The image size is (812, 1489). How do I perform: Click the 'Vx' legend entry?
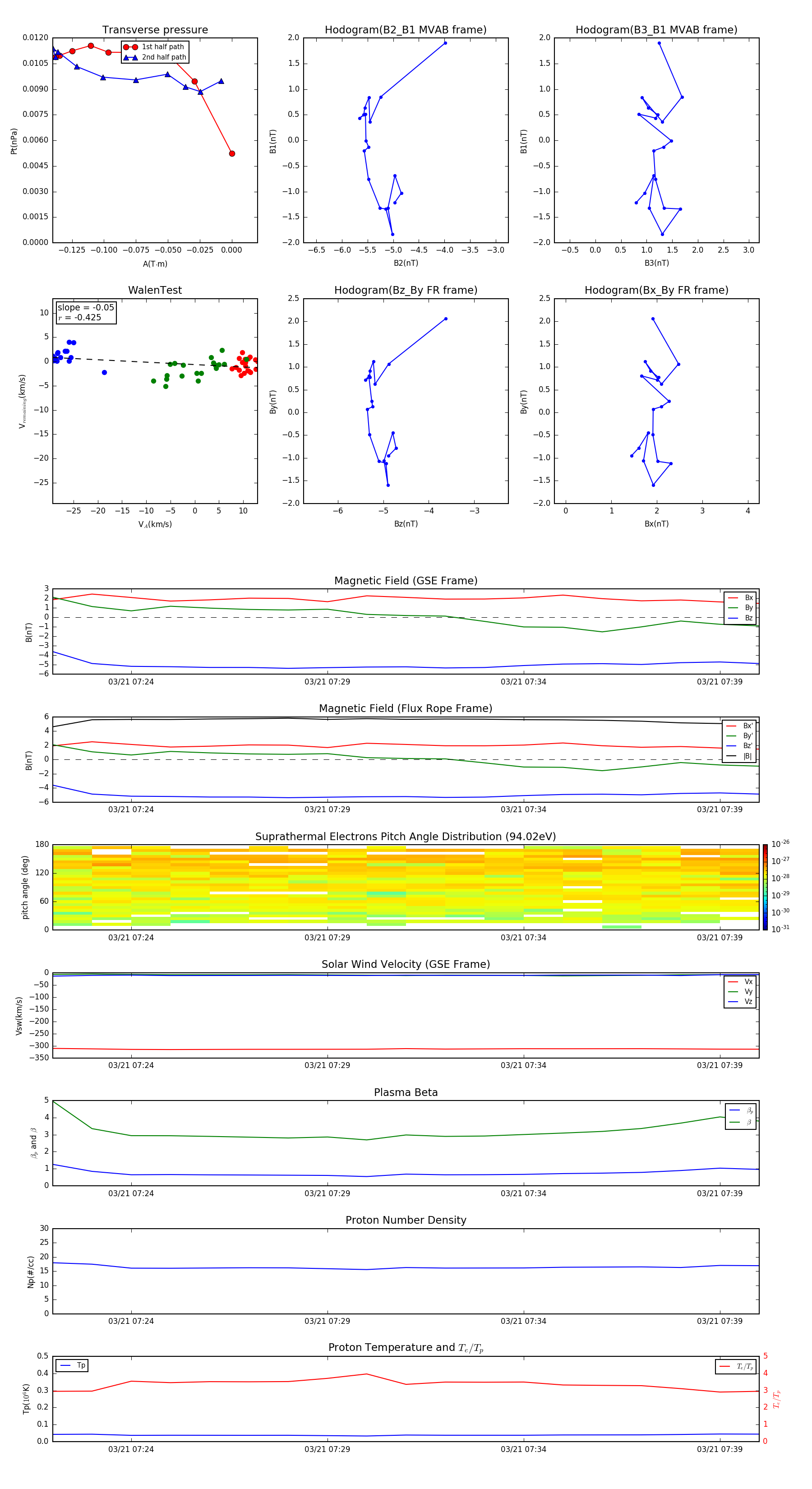(741, 981)
